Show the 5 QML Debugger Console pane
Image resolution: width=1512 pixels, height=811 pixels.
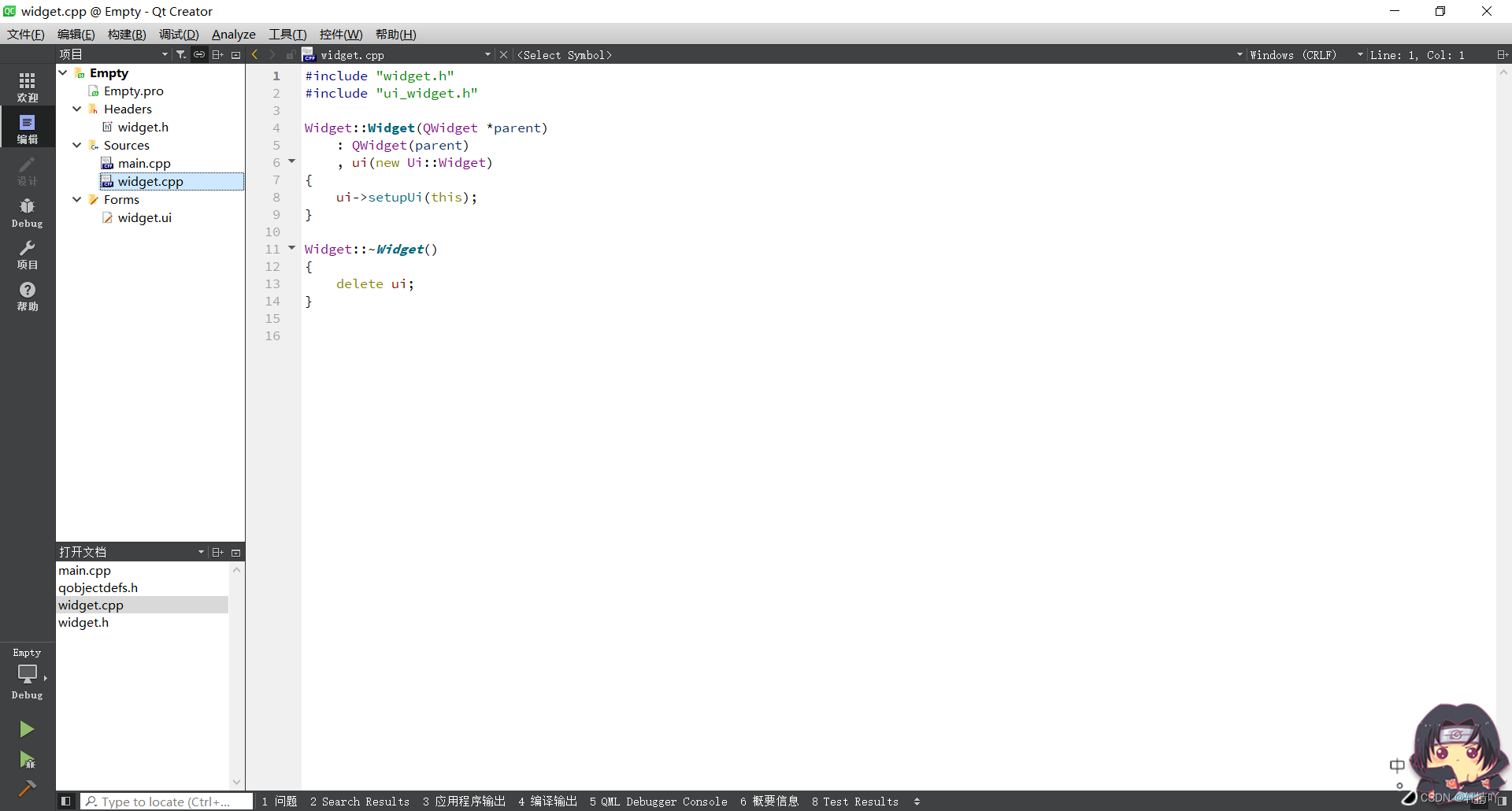pyautogui.click(x=658, y=802)
